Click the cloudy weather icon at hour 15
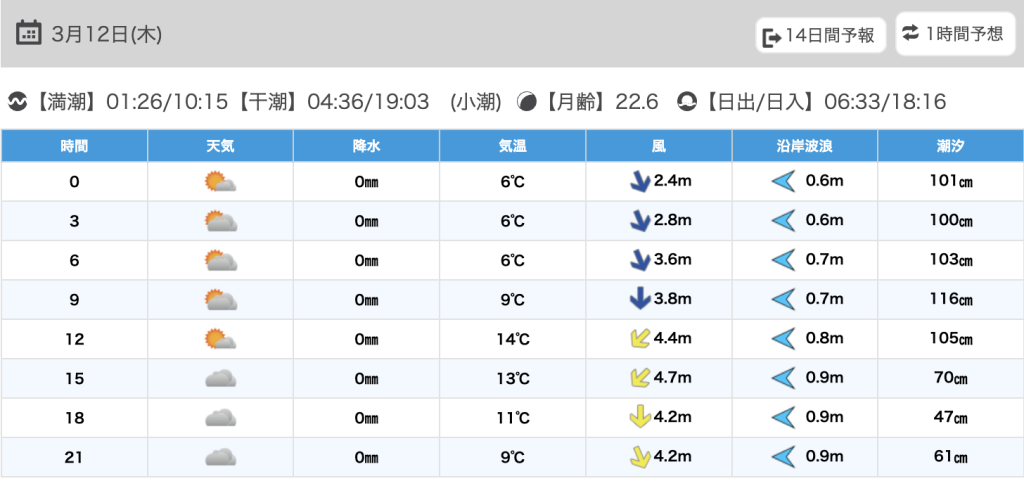Image resolution: width=1024 pixels, height=481 pixels. point(220,379)
